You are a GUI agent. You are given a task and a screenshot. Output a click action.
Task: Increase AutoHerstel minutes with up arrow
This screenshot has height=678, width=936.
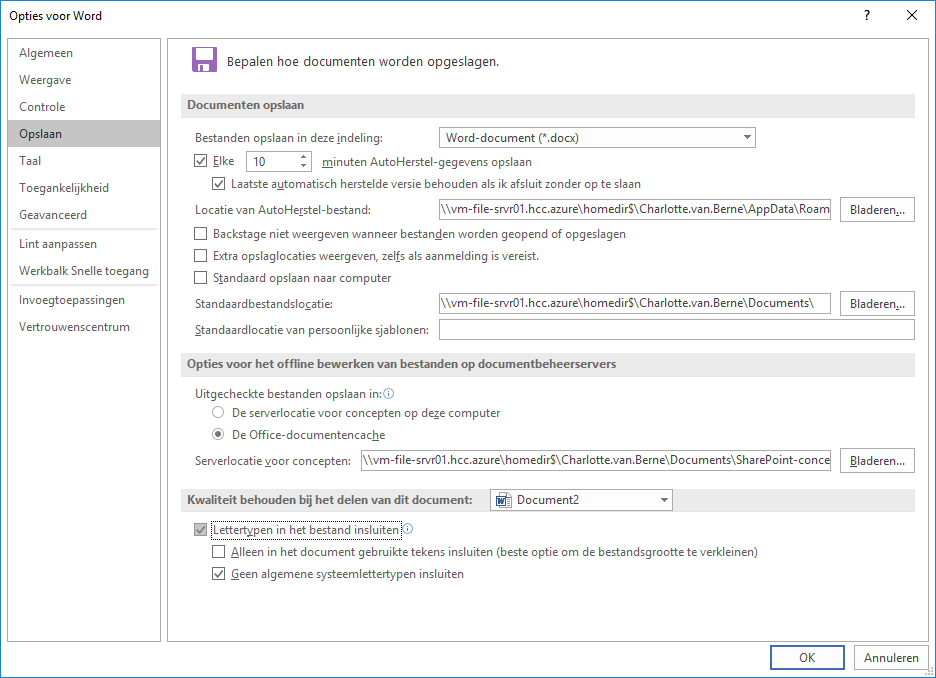point(304,156)
